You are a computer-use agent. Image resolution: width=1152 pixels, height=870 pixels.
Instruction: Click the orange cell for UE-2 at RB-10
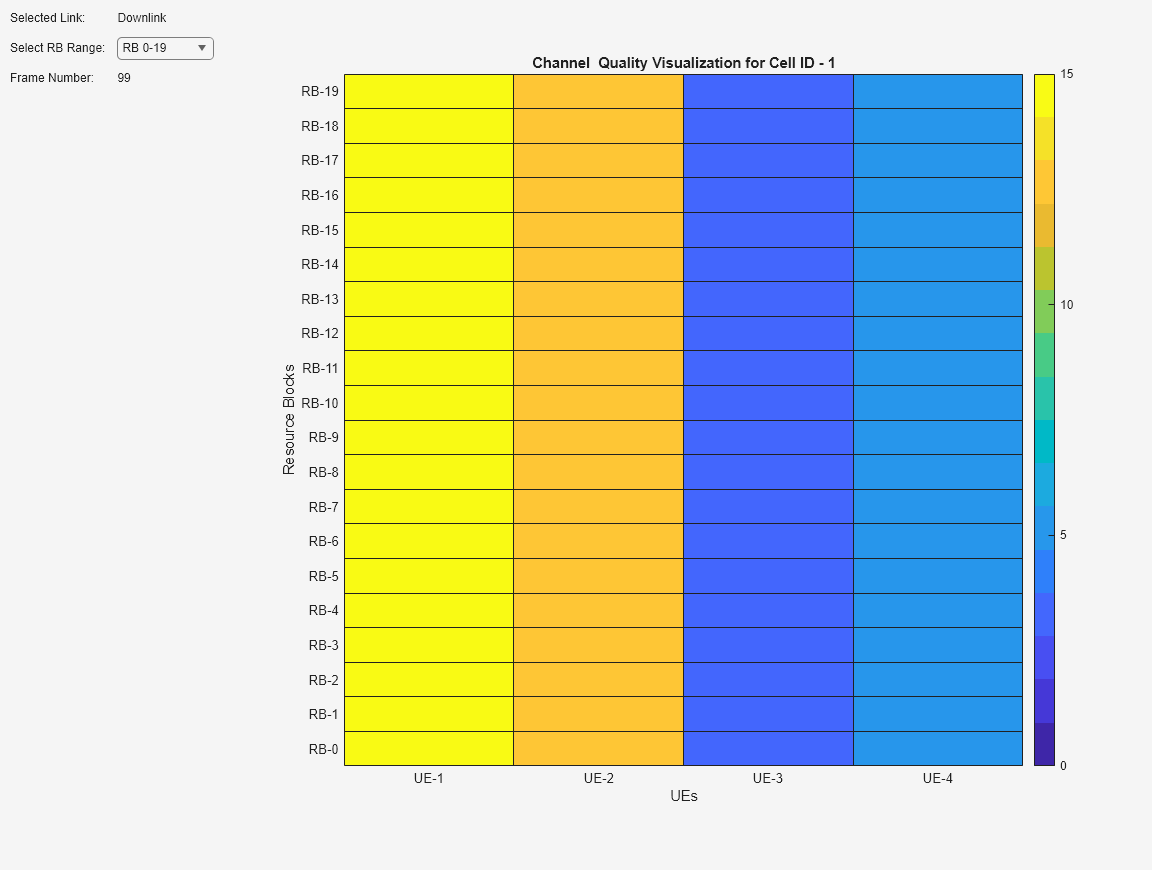[x=598, y=403]
